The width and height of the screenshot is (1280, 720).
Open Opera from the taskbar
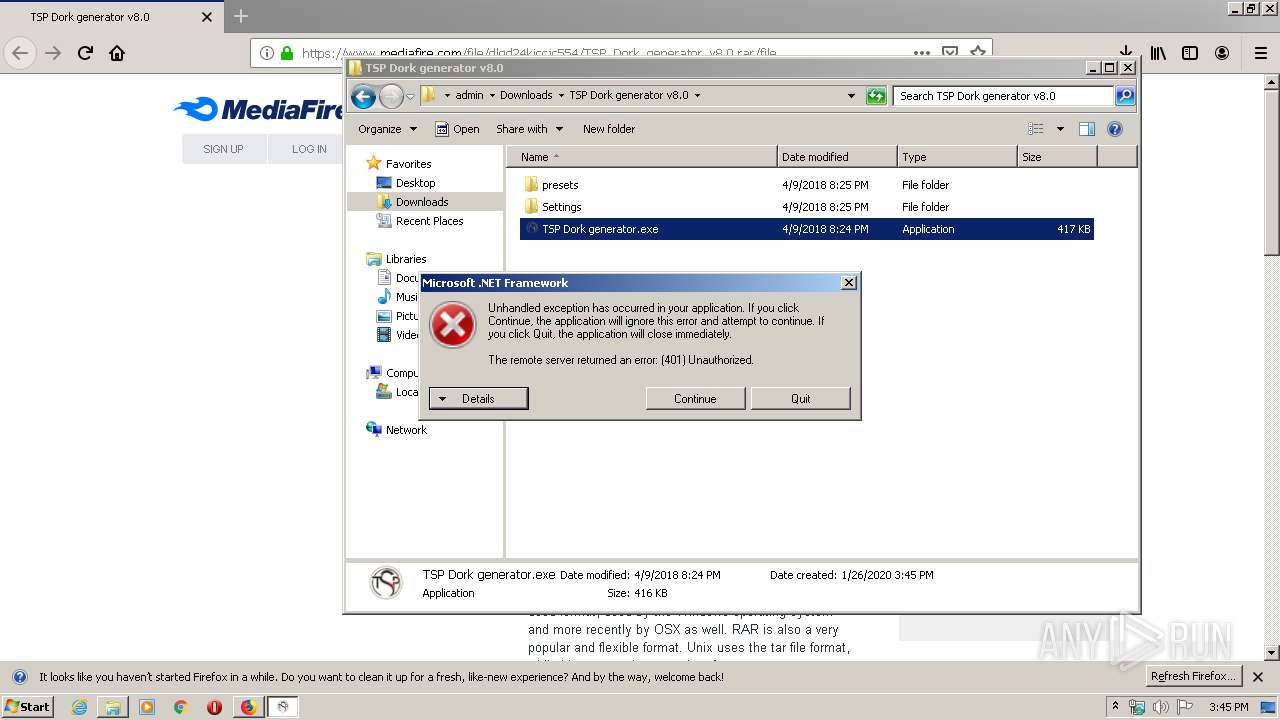214,707
